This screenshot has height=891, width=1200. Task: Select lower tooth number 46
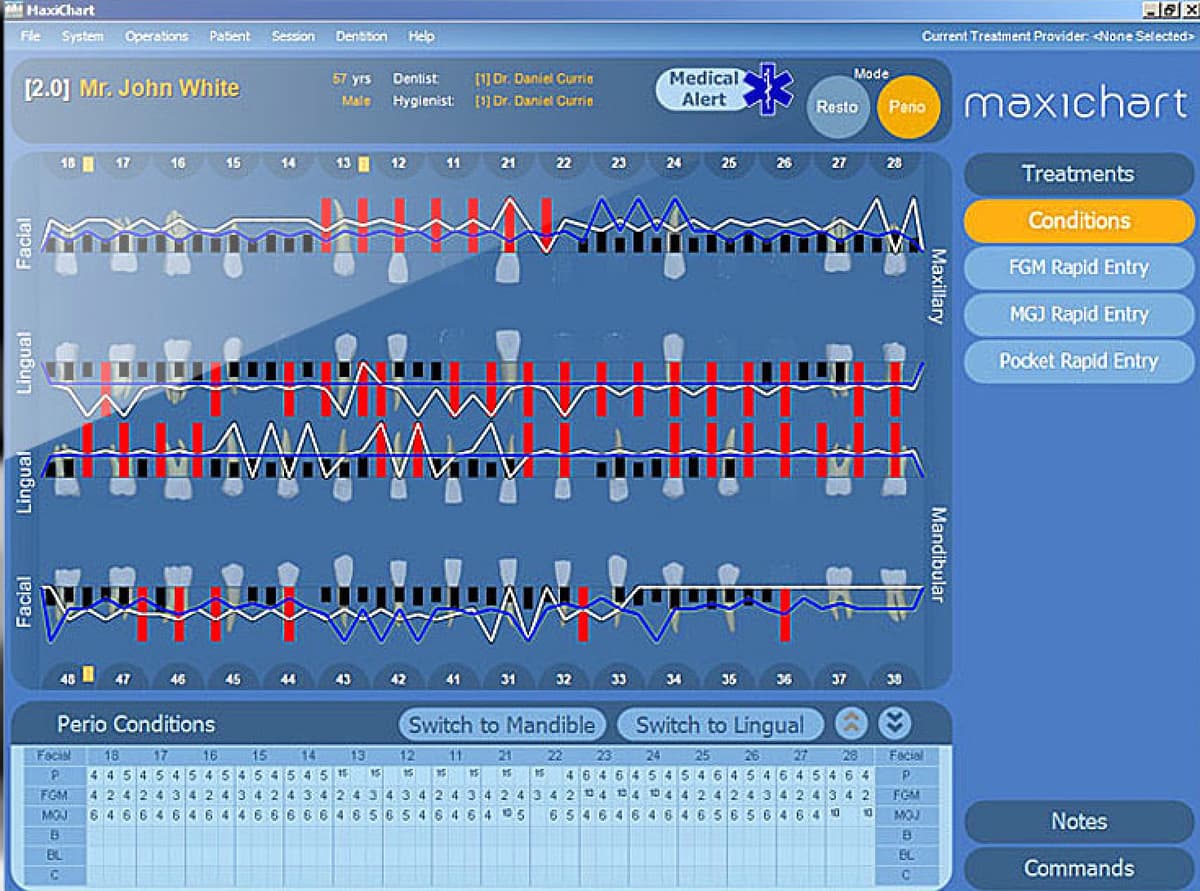click(x=178, y=679)
